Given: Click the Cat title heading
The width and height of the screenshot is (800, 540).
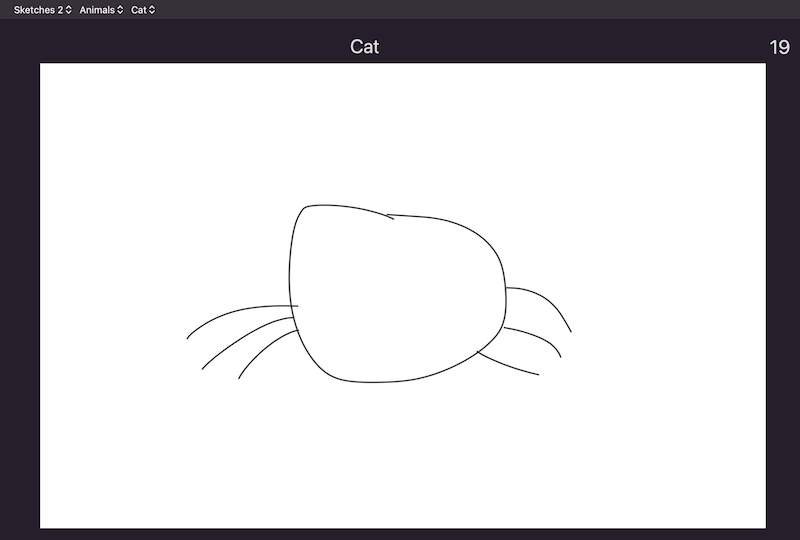Looking at the screenshot, I should (364, 47).
